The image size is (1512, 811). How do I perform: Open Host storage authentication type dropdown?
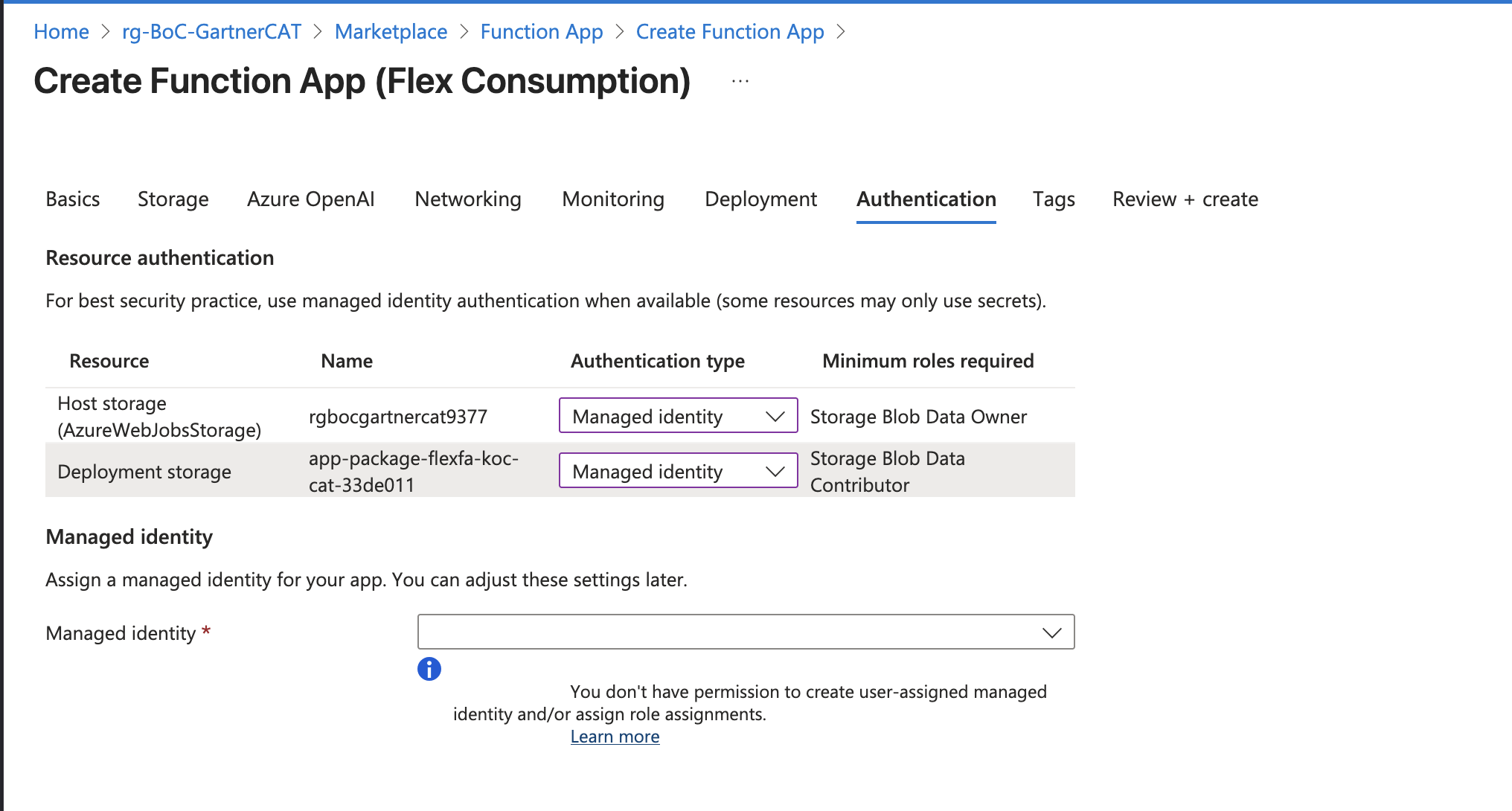tap(678, 416)
